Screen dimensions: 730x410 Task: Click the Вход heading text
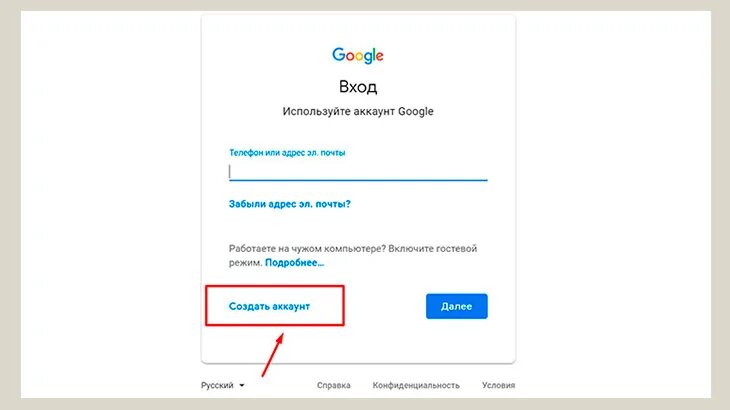pyautogui.click(x=358, y=87)
